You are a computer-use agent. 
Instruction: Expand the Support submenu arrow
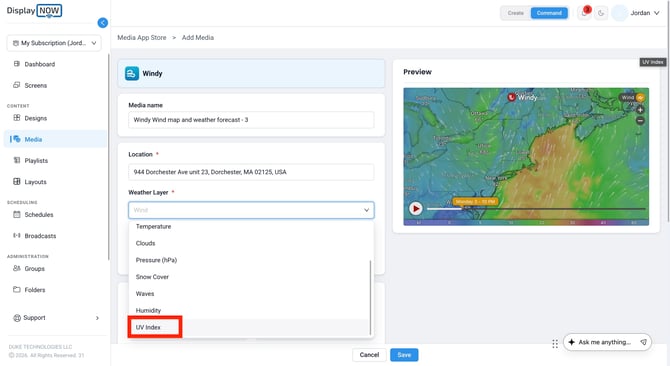[97, 318]
